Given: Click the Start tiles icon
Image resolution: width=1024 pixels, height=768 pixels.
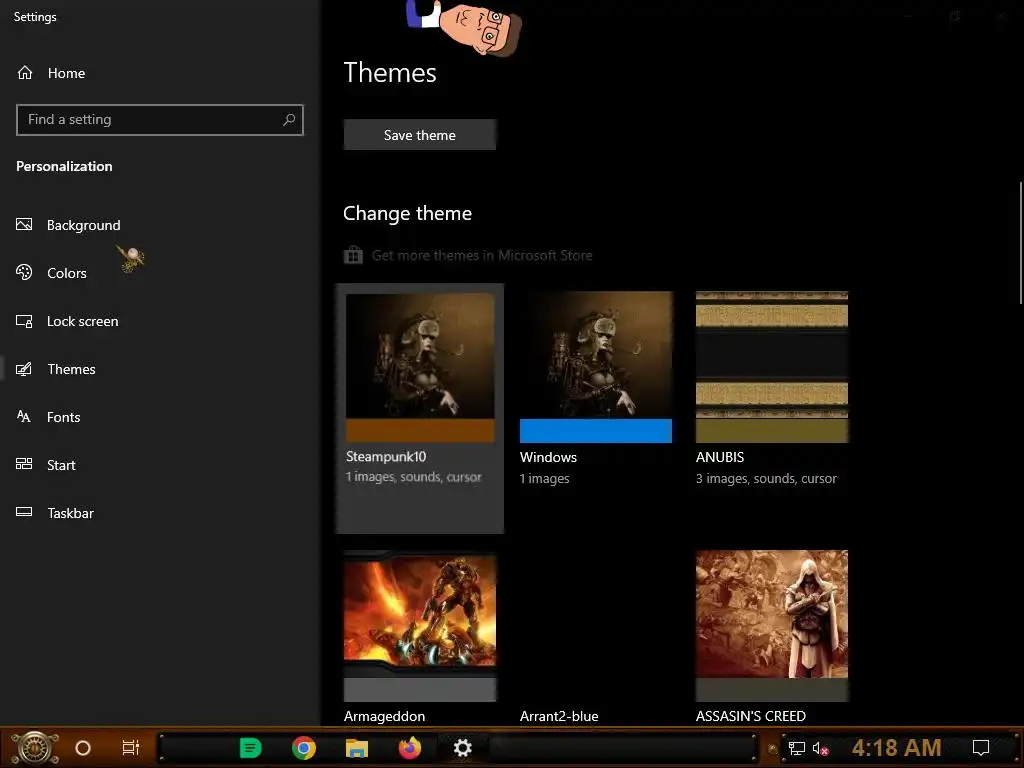Looking at the screenshot, I should pos(24,464).
